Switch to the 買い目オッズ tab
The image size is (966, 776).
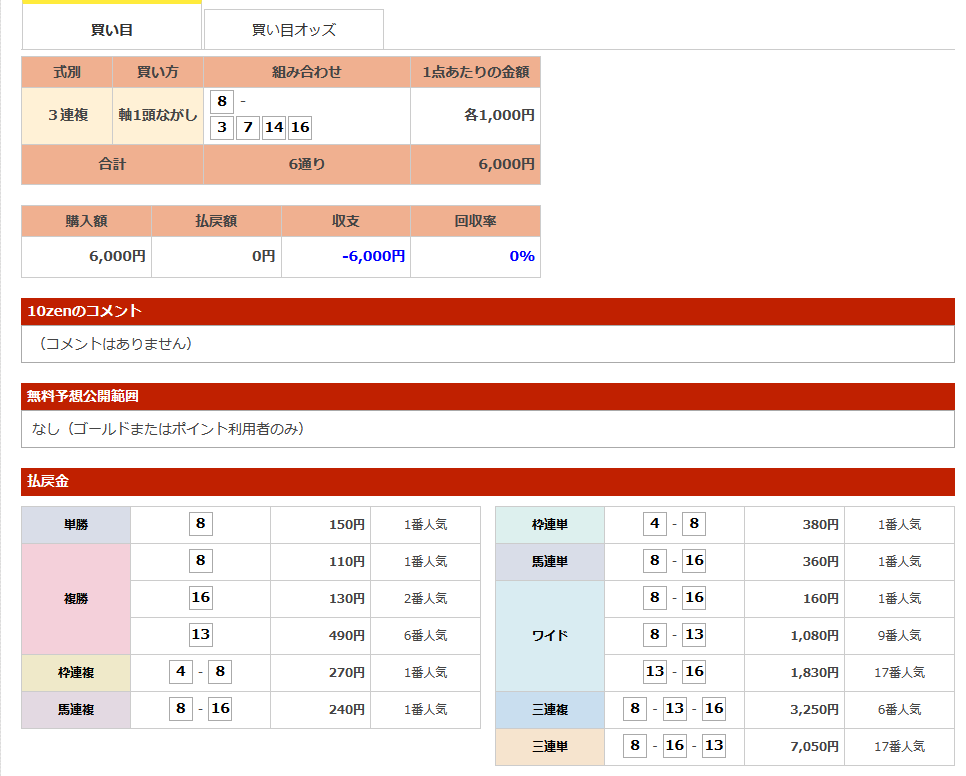point(293,30)
